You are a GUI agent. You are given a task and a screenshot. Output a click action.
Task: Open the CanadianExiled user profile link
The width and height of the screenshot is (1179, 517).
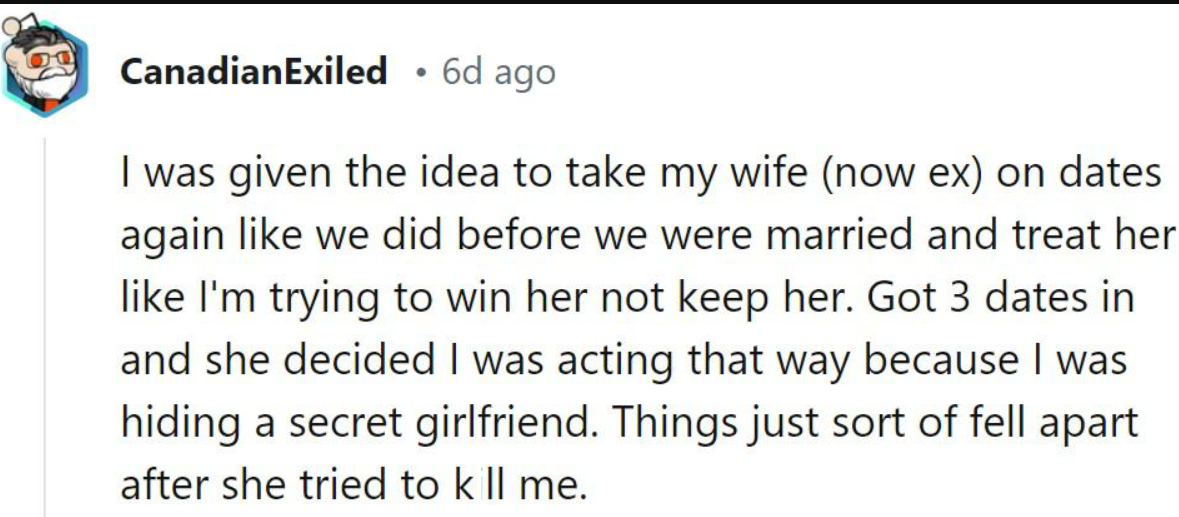pos(252,72)
